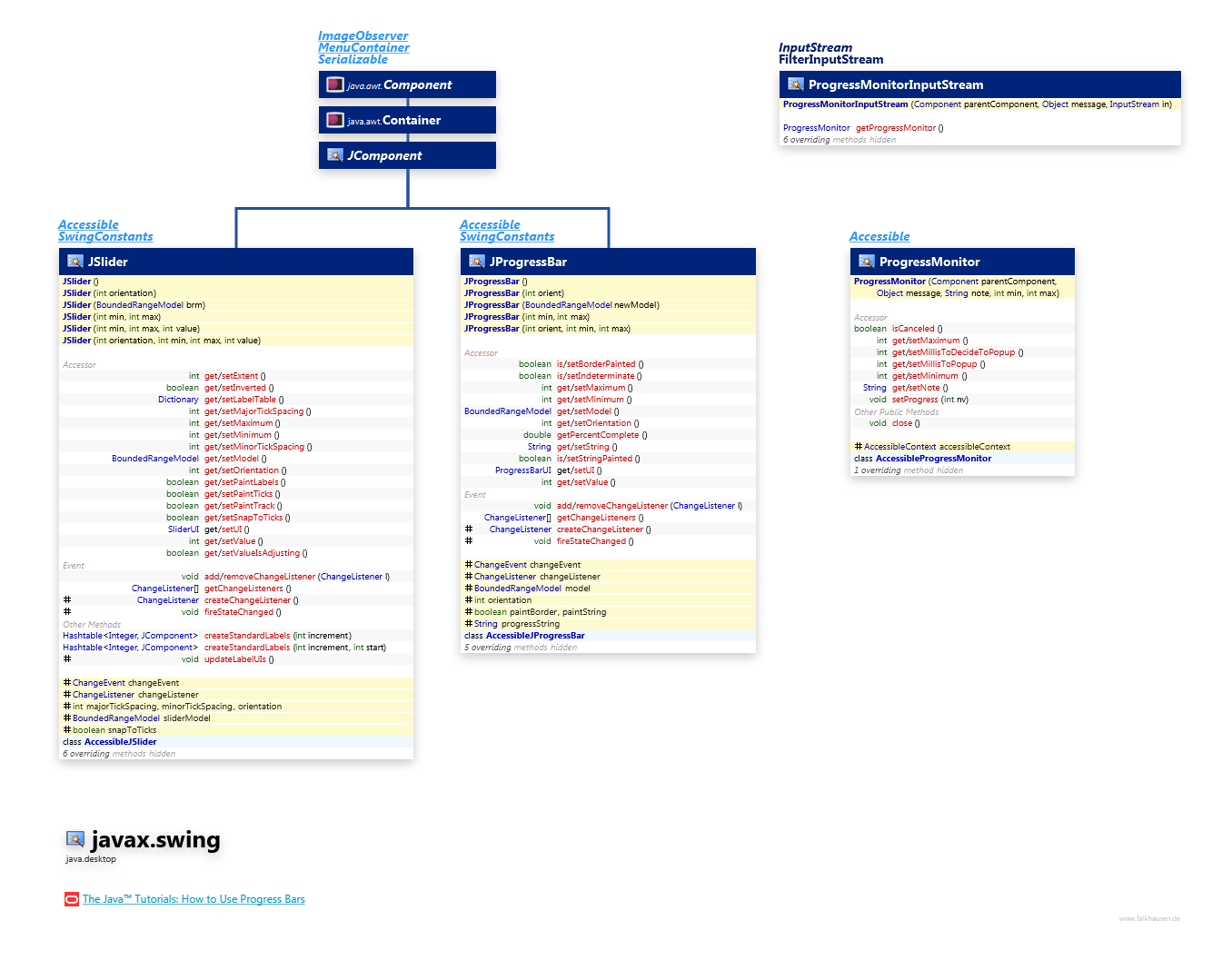Image resolution: width=1232 pixels, height=960 pixels.
Task: Click the JSlider class title
Action: tap(108, 262)
